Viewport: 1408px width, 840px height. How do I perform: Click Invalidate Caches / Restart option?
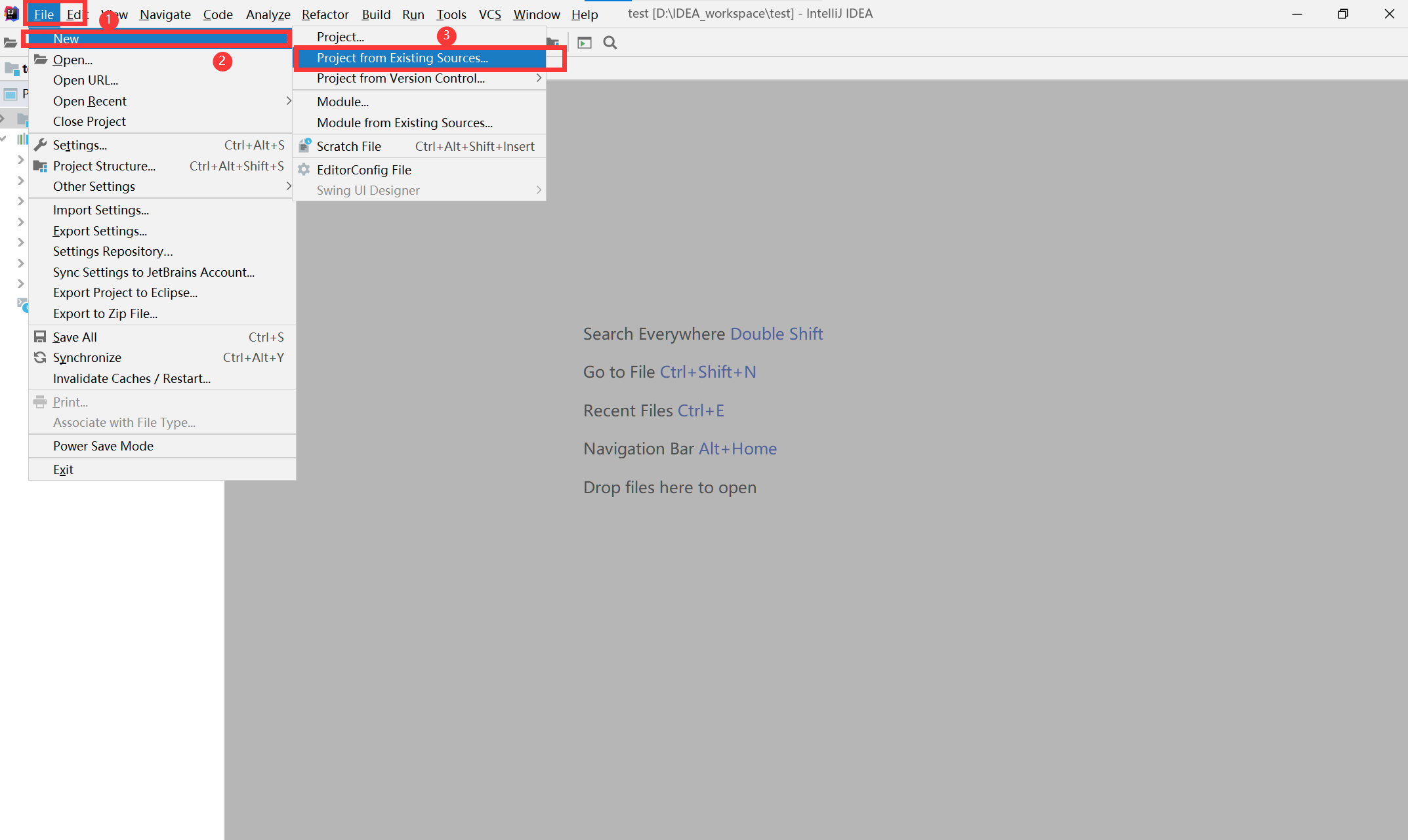(131, 378)
